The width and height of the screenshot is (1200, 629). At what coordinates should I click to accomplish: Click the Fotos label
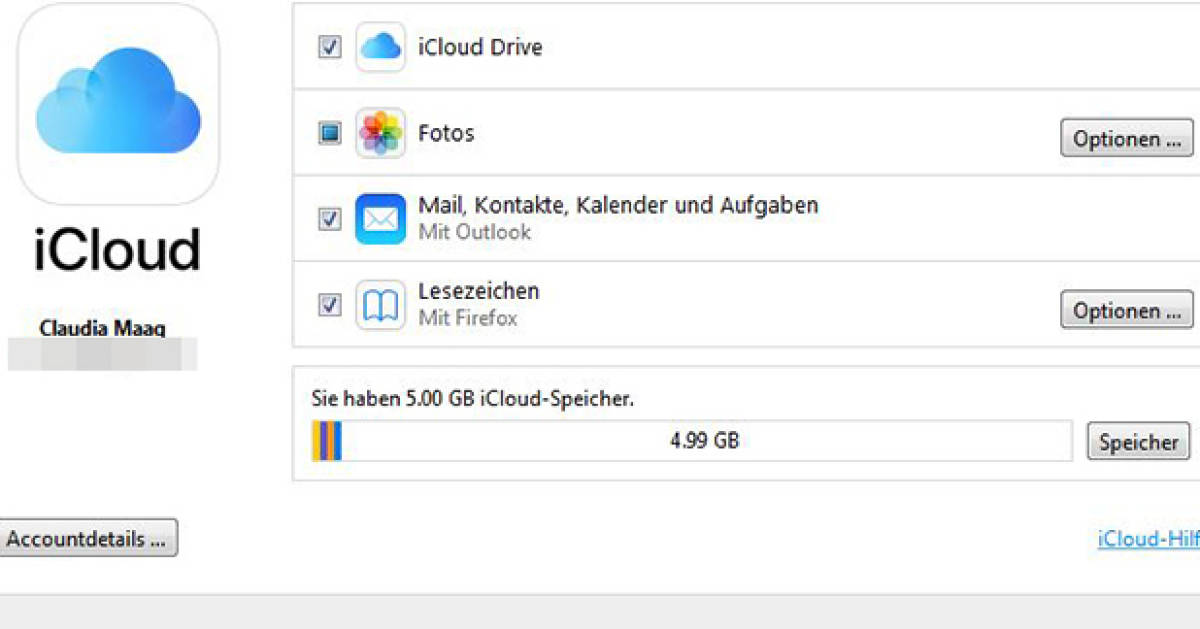pos(446,133)
